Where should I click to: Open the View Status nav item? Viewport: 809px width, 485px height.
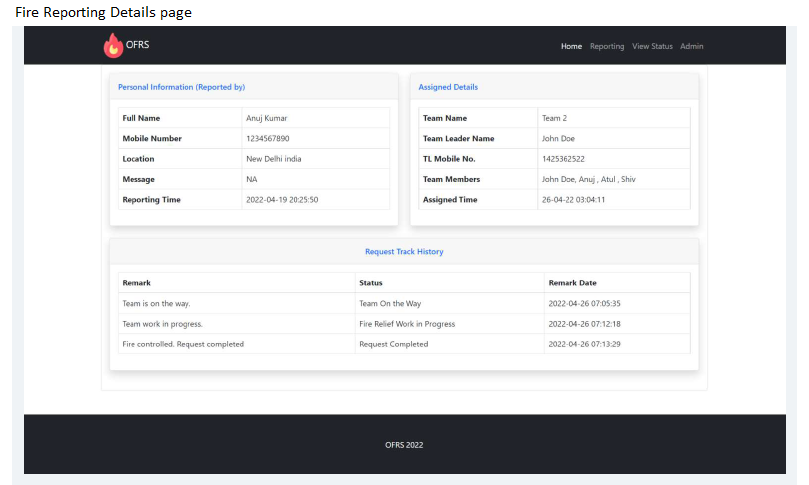pyautogui.click(x=652, y=46)
